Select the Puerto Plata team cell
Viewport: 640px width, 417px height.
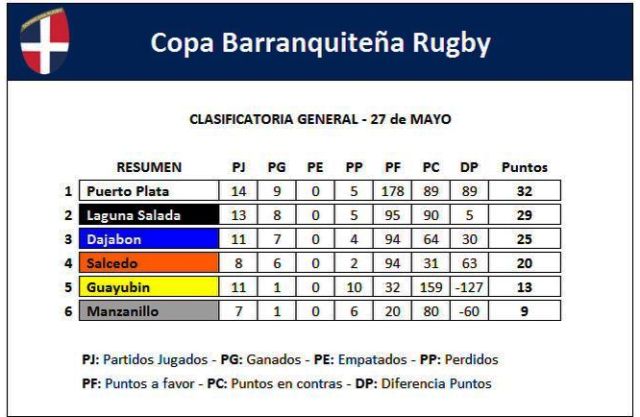point(149,191)
